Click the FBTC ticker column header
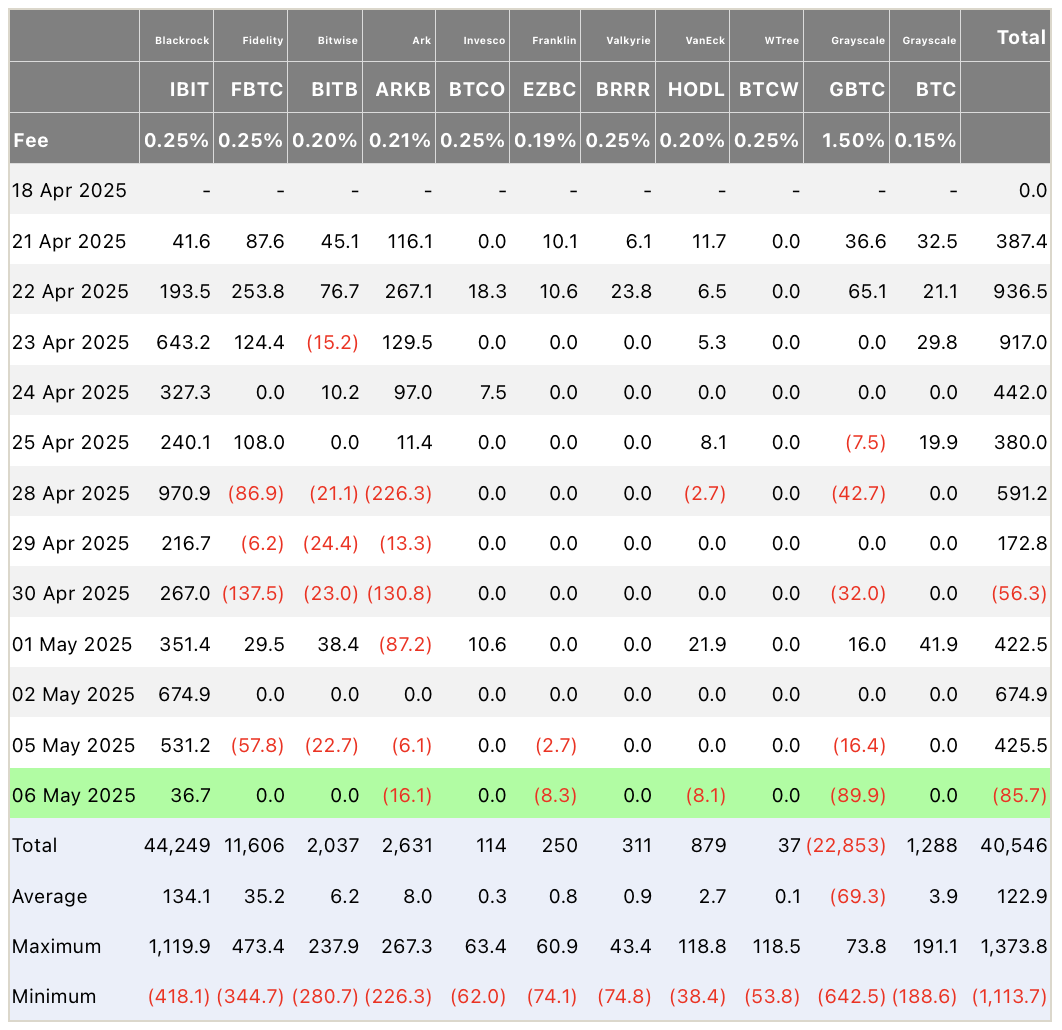Image resolution: width=1062 pixels, height=1030 pixels. point(258,89)
